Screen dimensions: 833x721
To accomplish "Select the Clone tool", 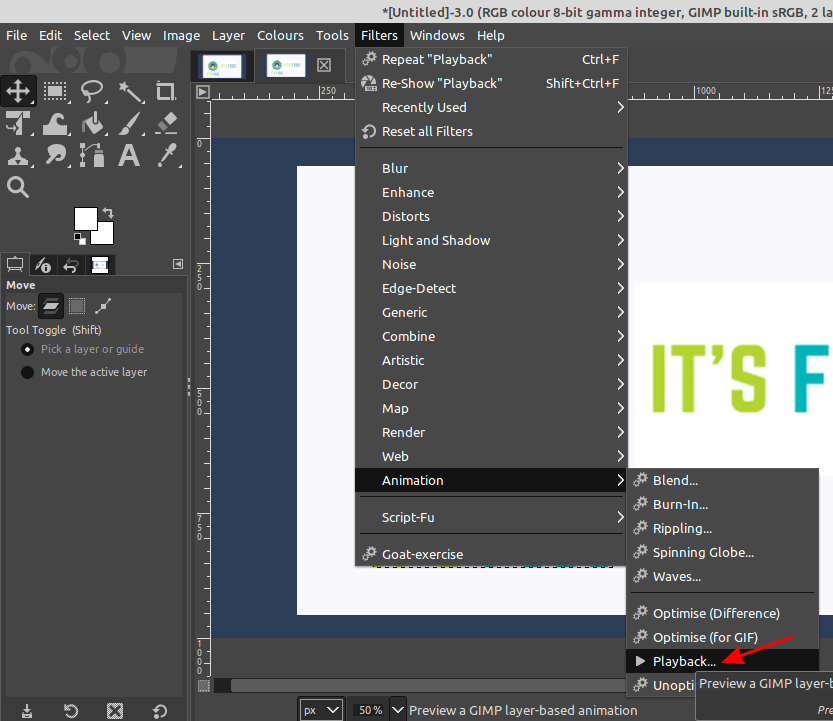I will point(18,155).
